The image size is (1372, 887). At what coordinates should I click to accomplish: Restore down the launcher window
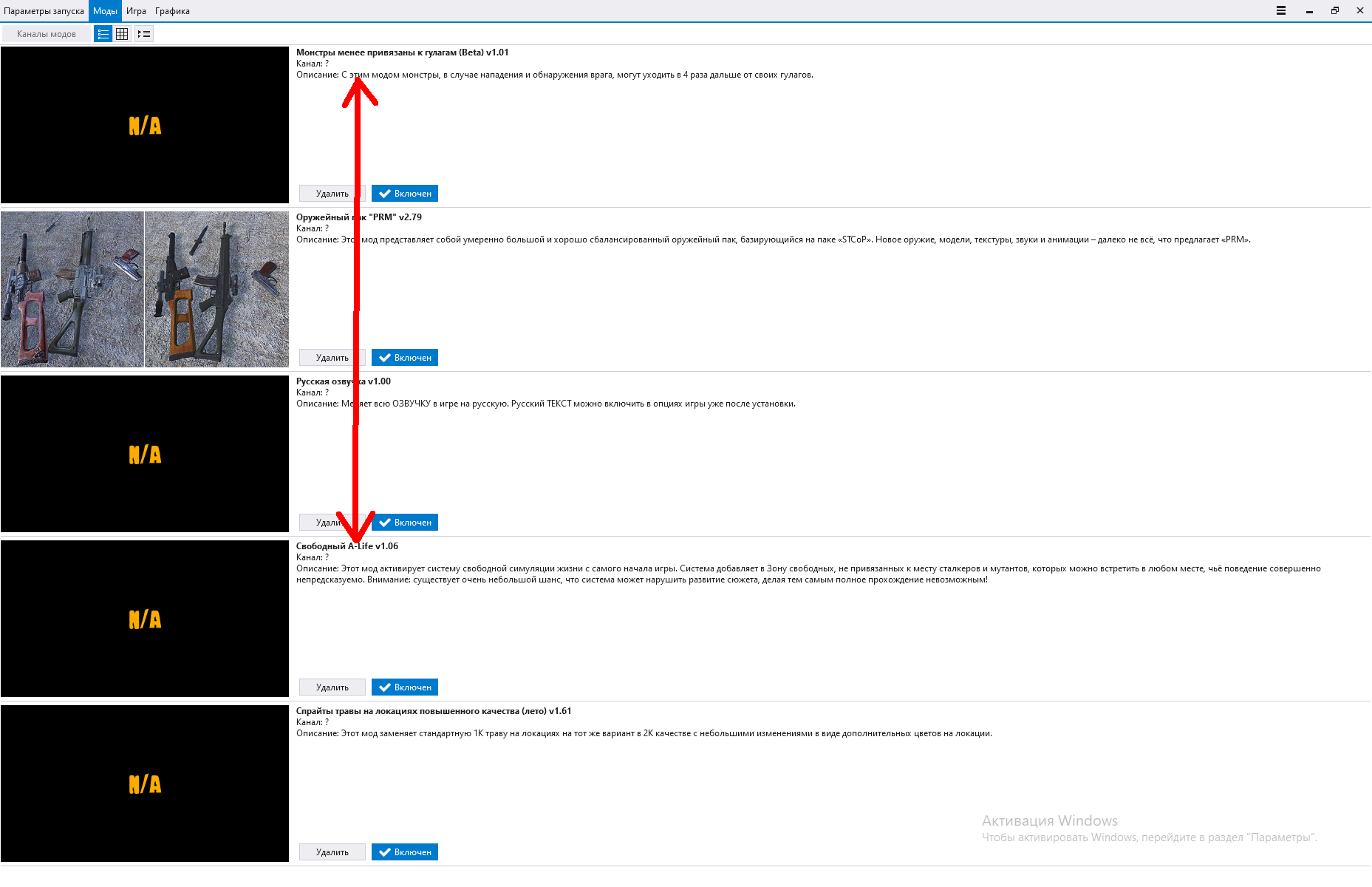[x=1335, y=10]
